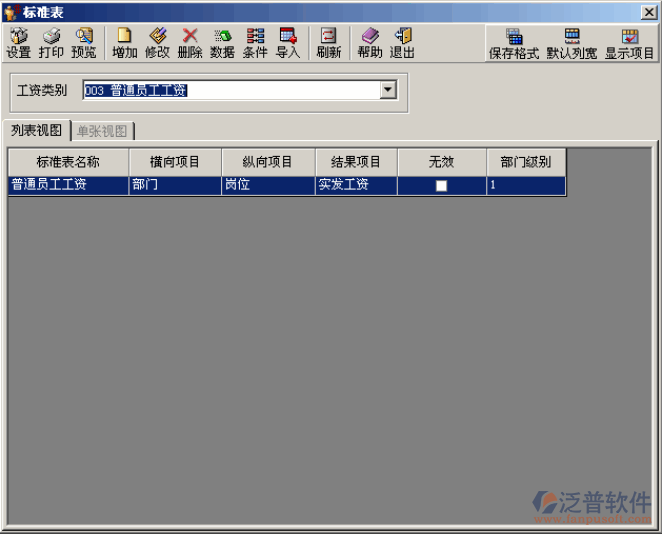Toggle the 无效 checkbox in 普通员工工资 row
This screenshot has width=662, height=535.
coord(441,186)
